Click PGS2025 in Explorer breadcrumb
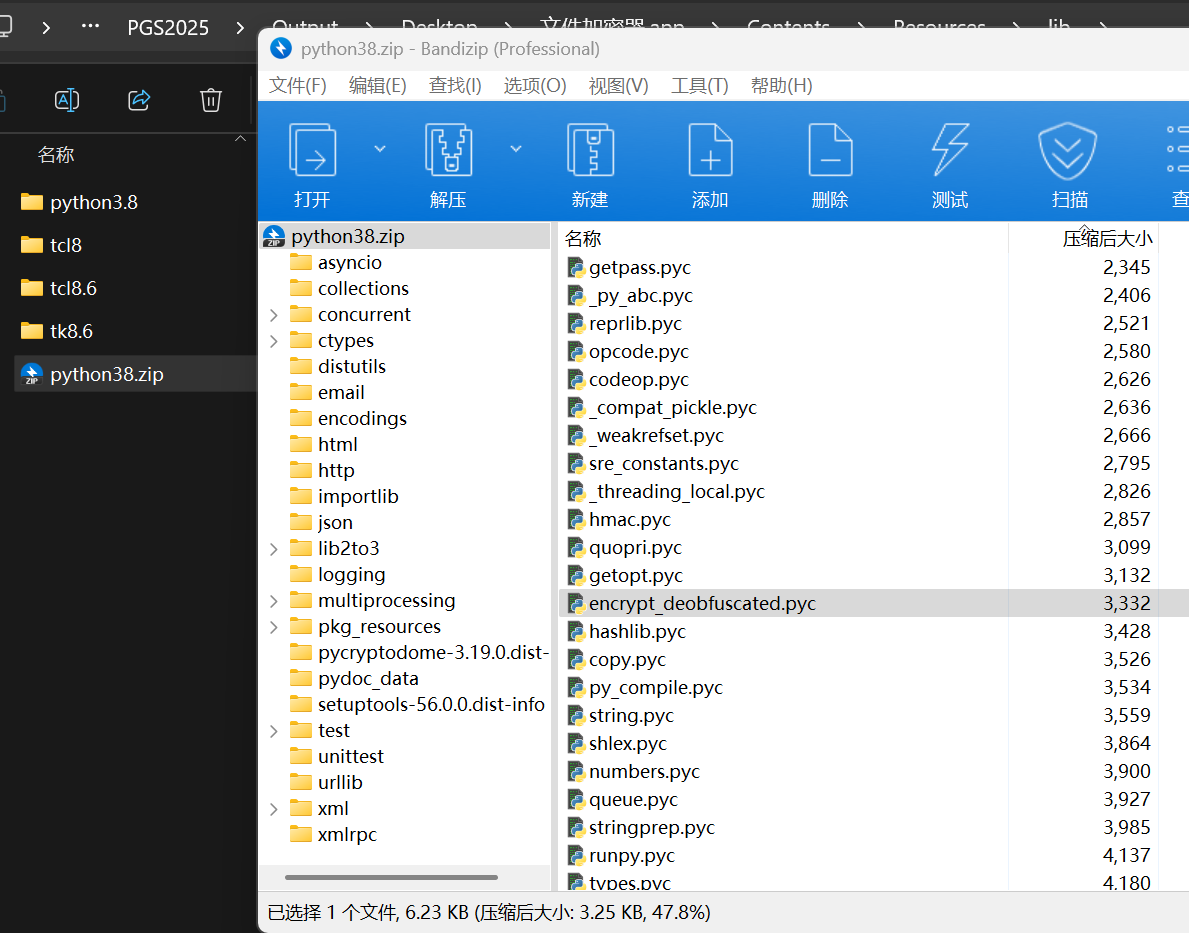 click(168, 28)
